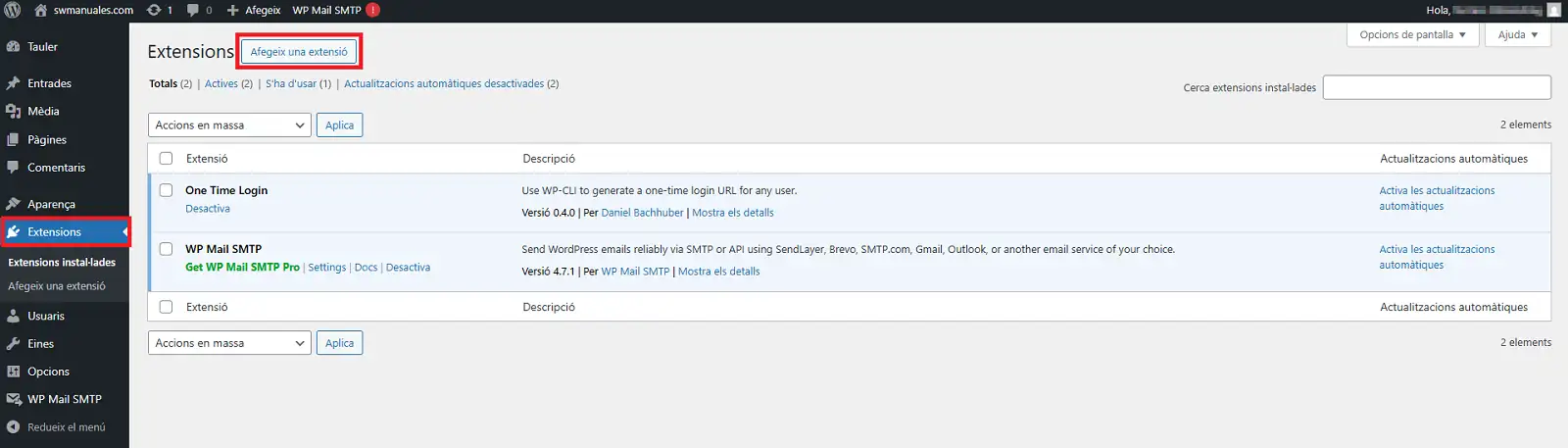Select the Versió 4.7.1 text
1568x448 pixels.
coord(548,272)
